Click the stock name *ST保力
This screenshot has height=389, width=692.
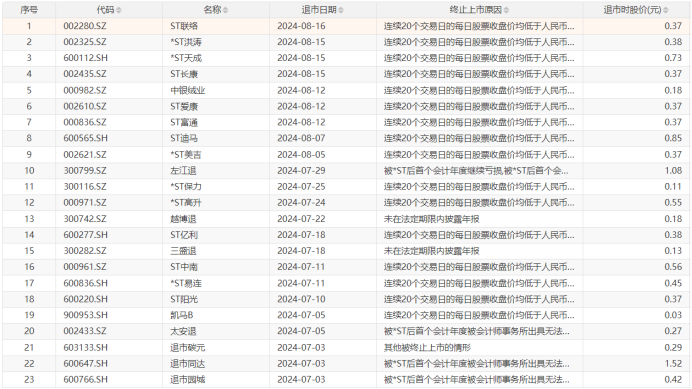(x=186, y=187)
